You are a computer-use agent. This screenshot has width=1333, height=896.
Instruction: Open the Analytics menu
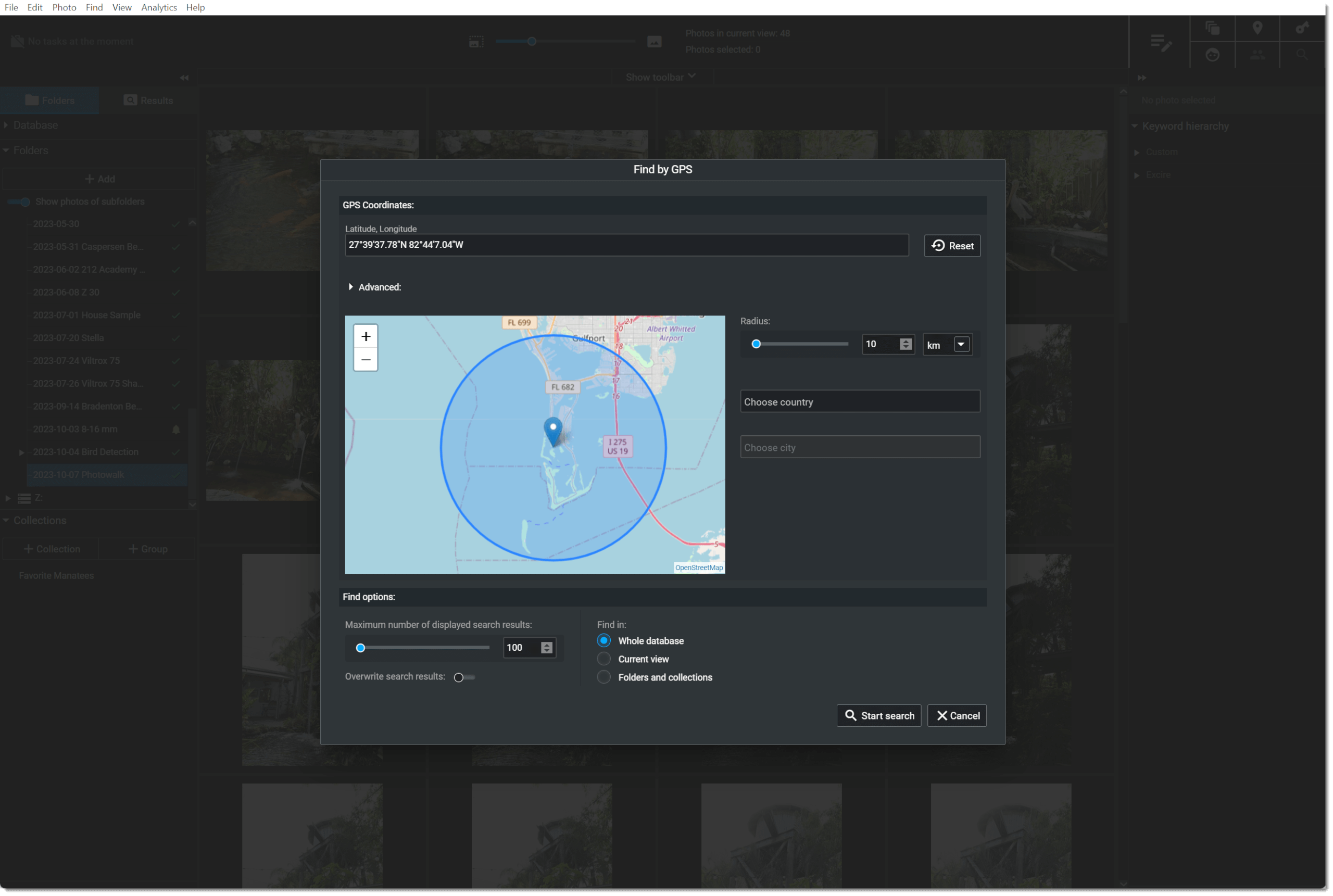(x=159, y=7)
